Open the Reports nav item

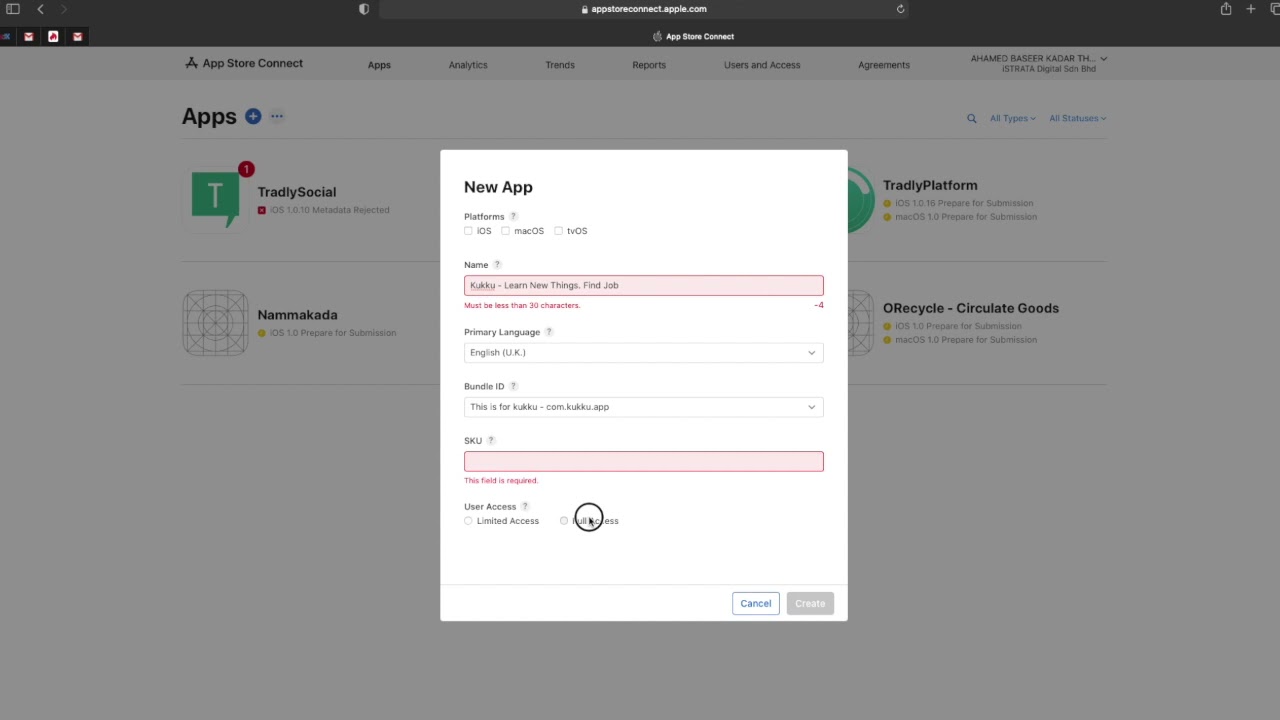(x=649, y=65)
